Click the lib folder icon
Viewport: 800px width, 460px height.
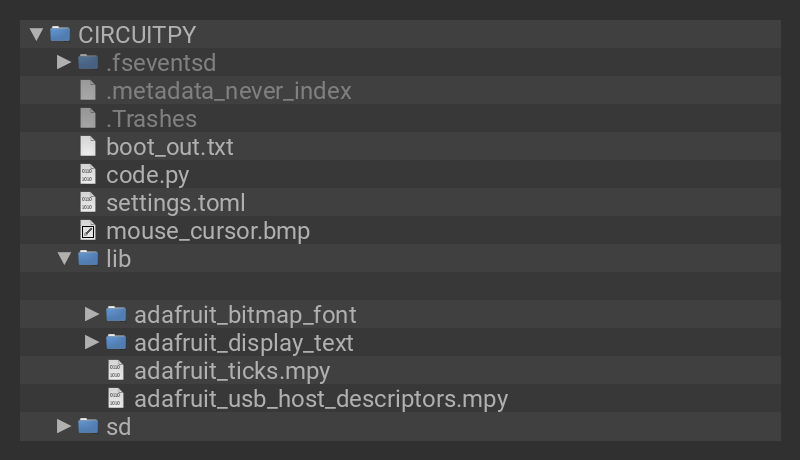(88, 258)
